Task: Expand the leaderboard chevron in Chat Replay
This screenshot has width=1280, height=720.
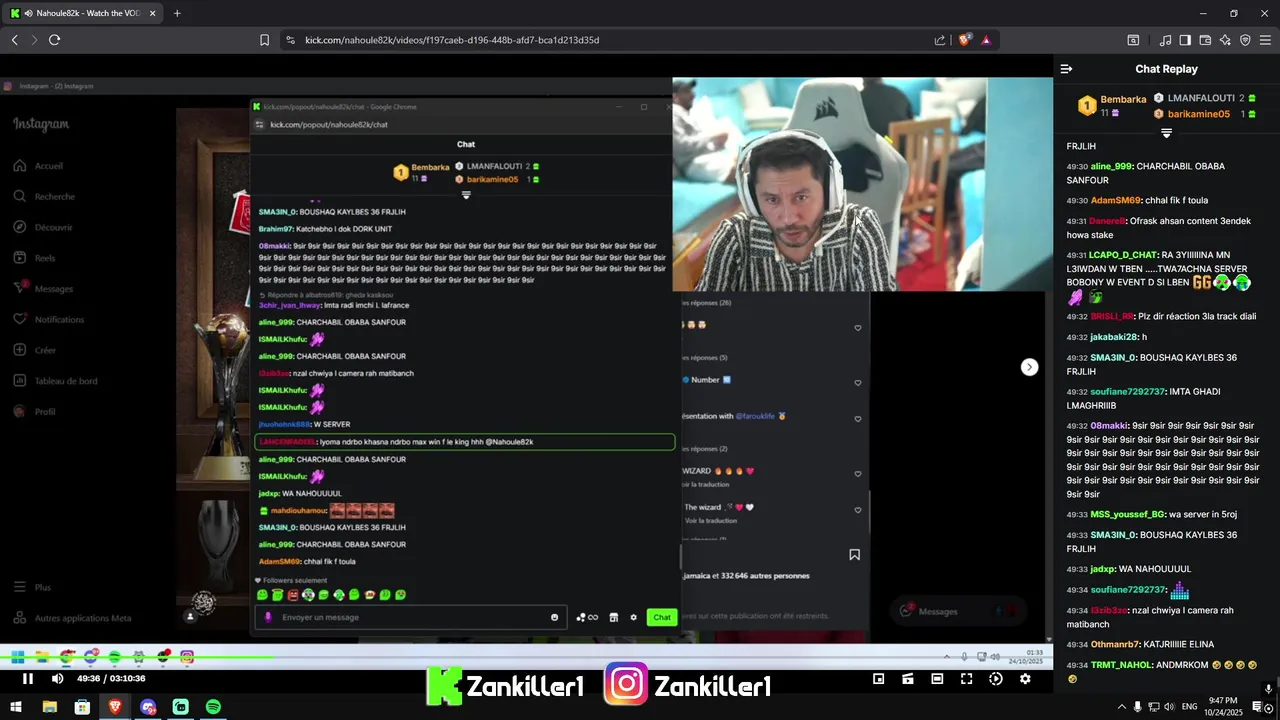Action: [x=1166, y=133]
